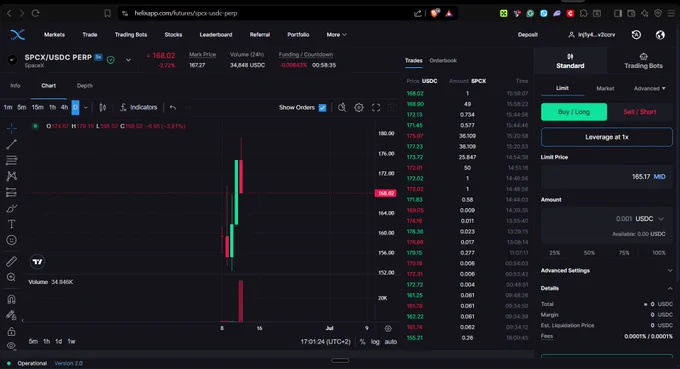This screenshot has height=369, width=680.
Task: Open the chart interval dropdown arrow
Action: [x=85, y=108]
